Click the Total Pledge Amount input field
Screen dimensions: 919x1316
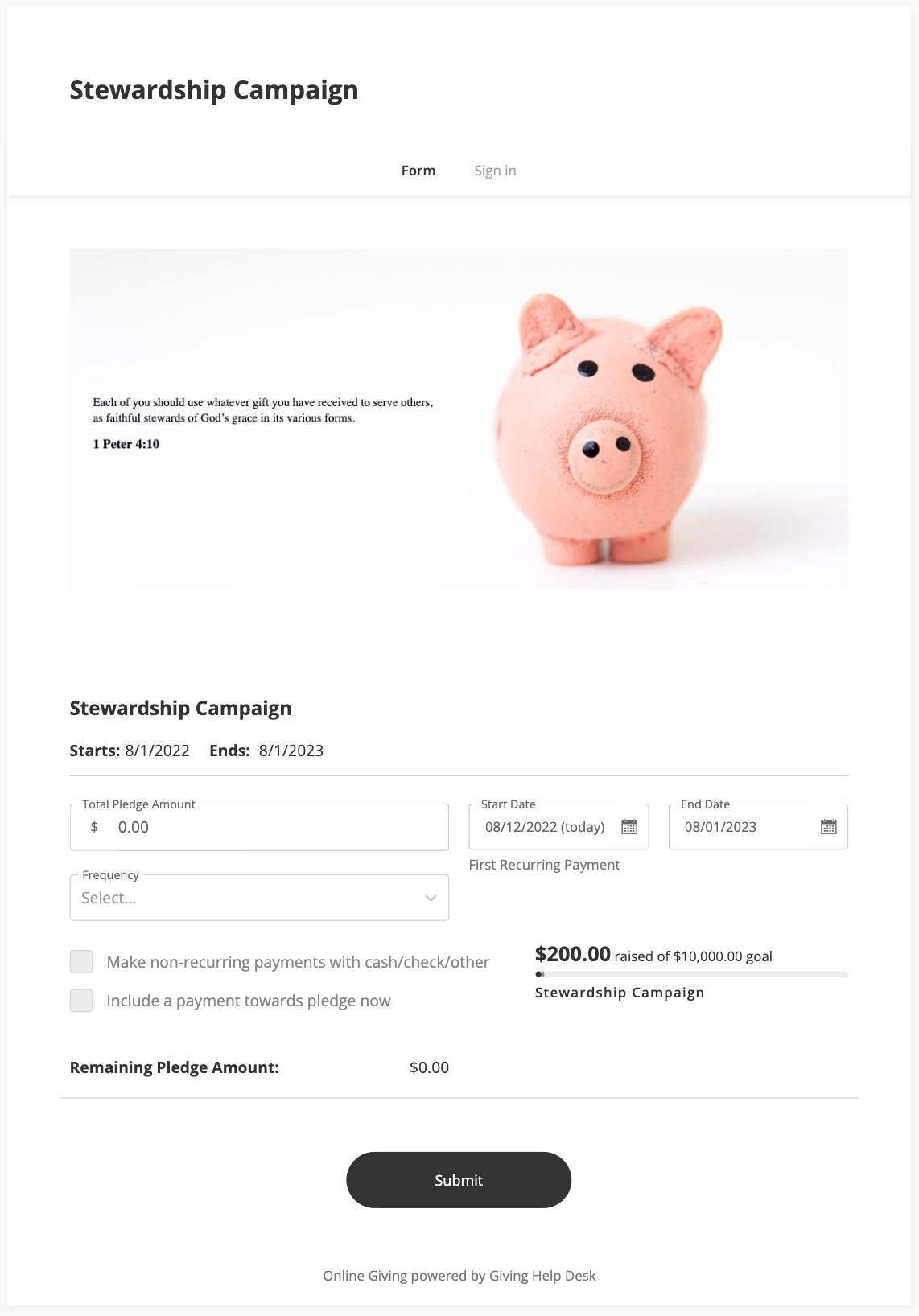(x=274, y=827)
